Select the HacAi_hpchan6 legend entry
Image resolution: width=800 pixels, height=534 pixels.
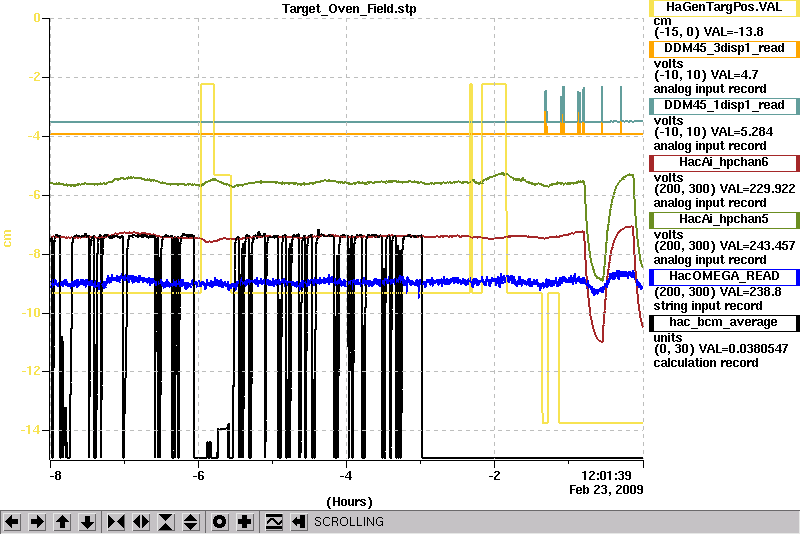click(x=724, y=163)
